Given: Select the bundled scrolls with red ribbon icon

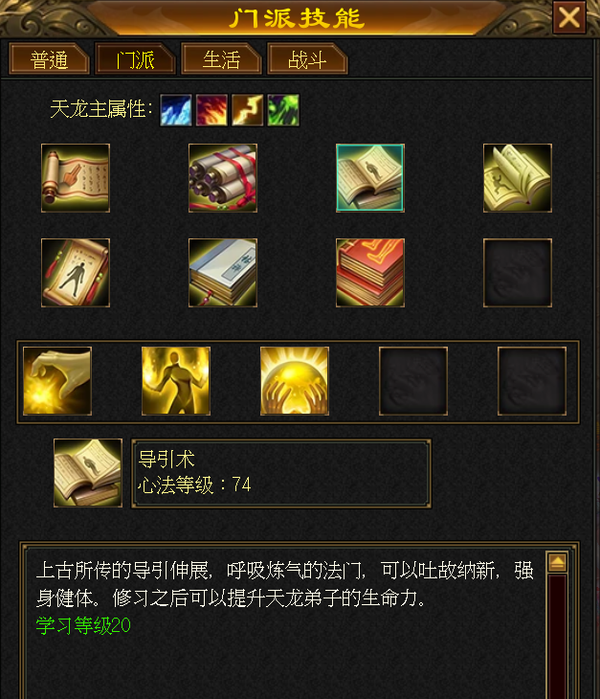Looking at the screenshot, I should click(223, 178).
